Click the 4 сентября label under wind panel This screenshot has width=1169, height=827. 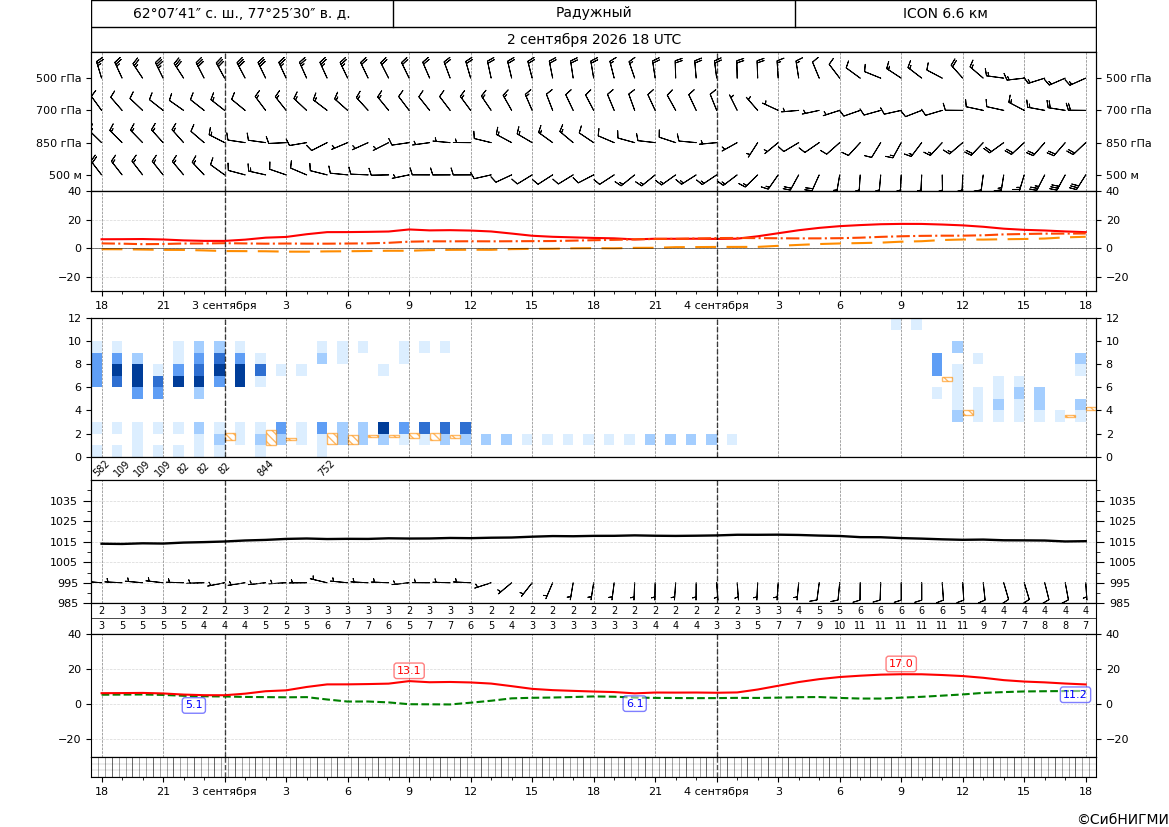(716, 305)
